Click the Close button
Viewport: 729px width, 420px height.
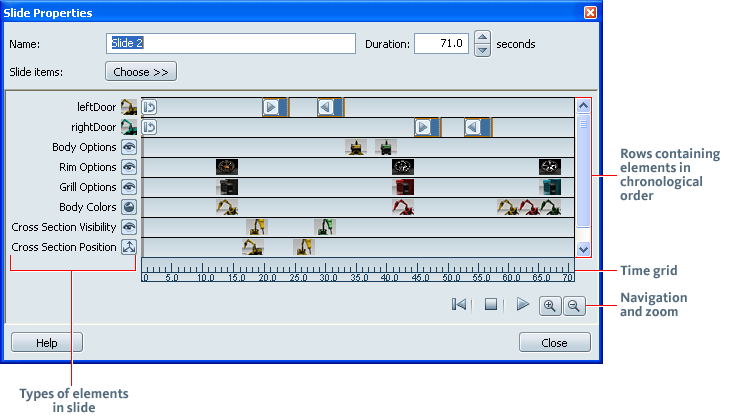tap(555, 343)
